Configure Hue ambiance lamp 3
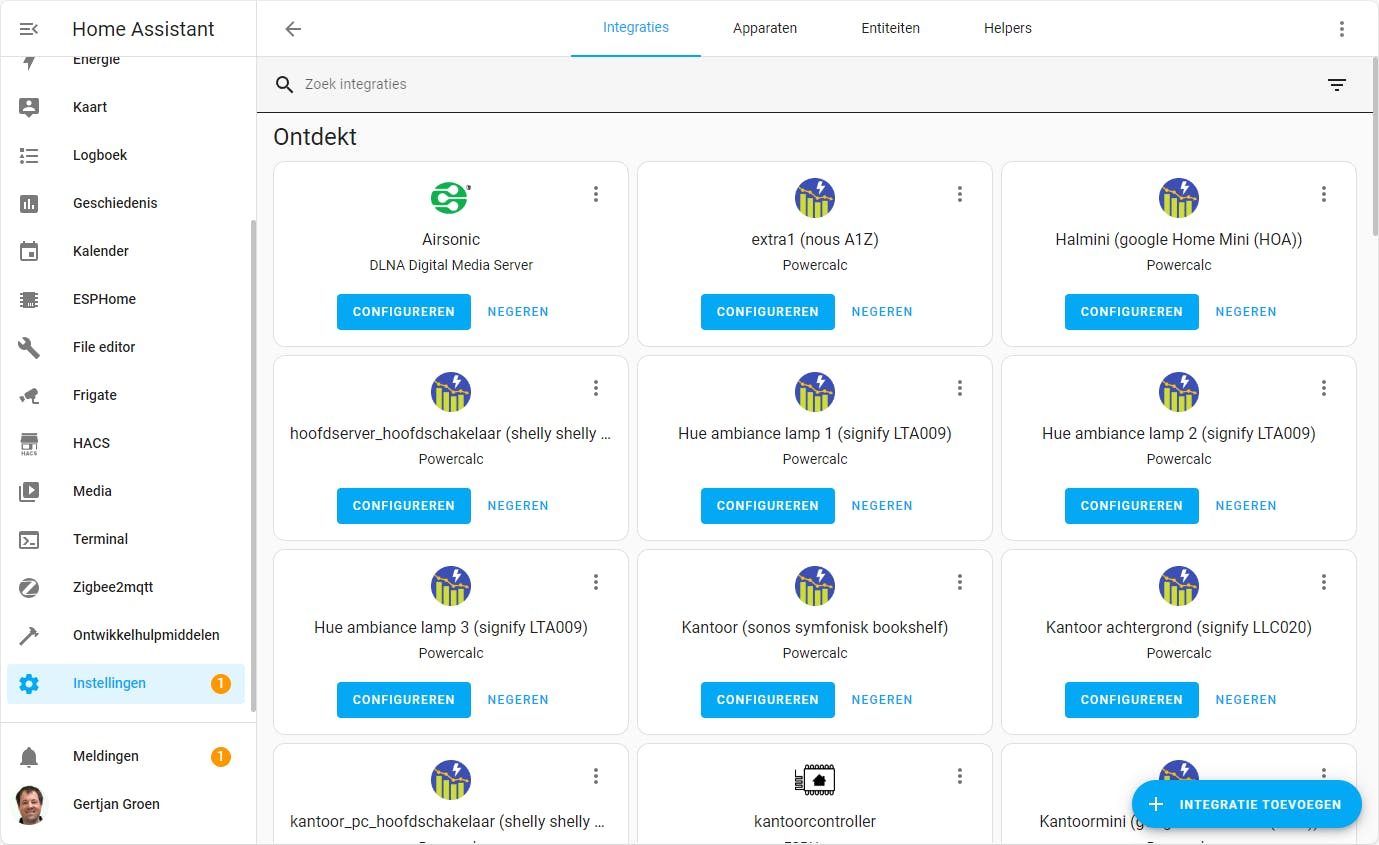The height and width of the screenshot is (845, 1379). click(x=404, y=700)
